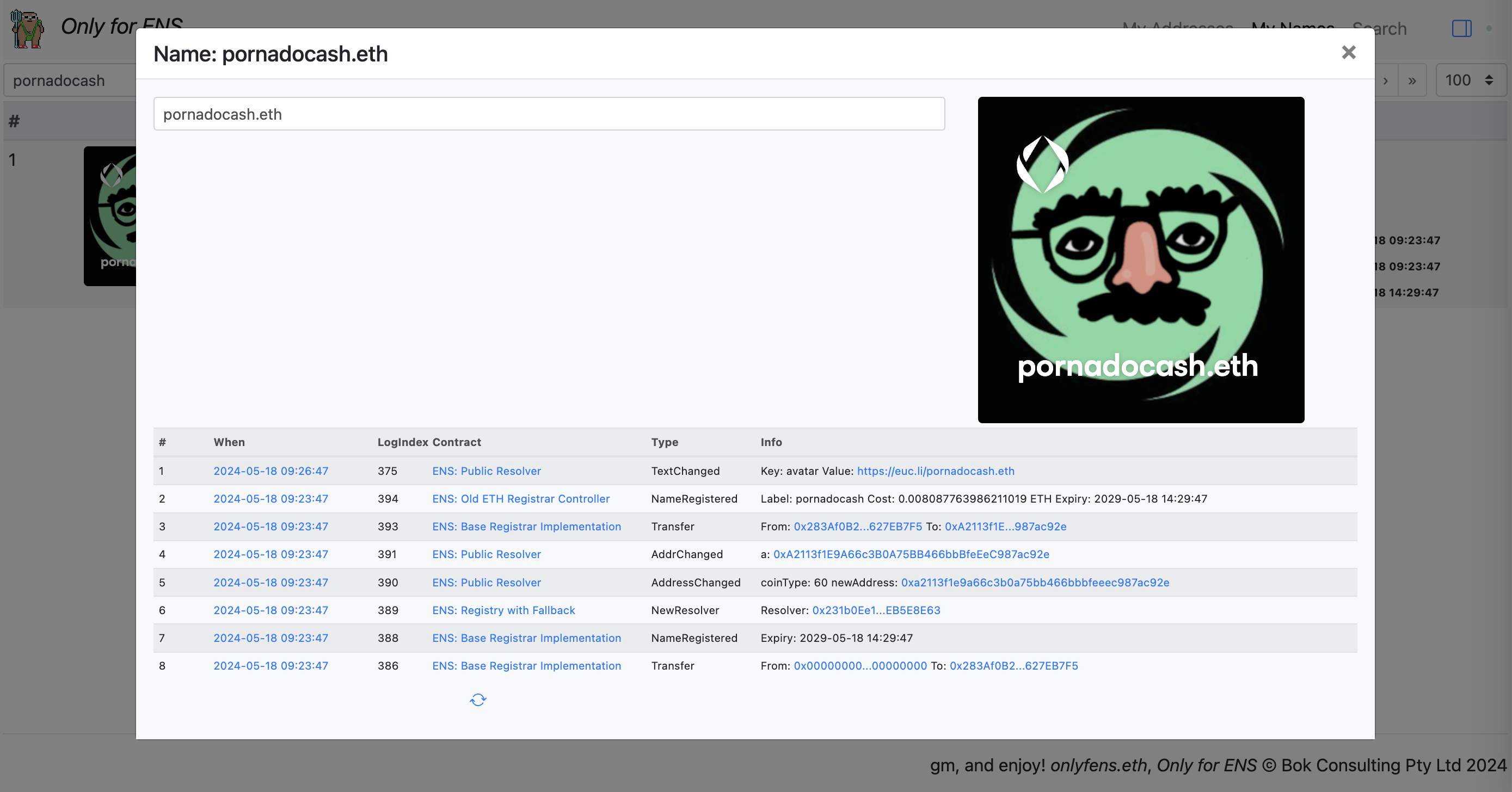Viewport: 1512px width, 792px height.
Task: Click the pornadocash.eth avatar image
Action: pyautogui.click(x=1140, y=260)
